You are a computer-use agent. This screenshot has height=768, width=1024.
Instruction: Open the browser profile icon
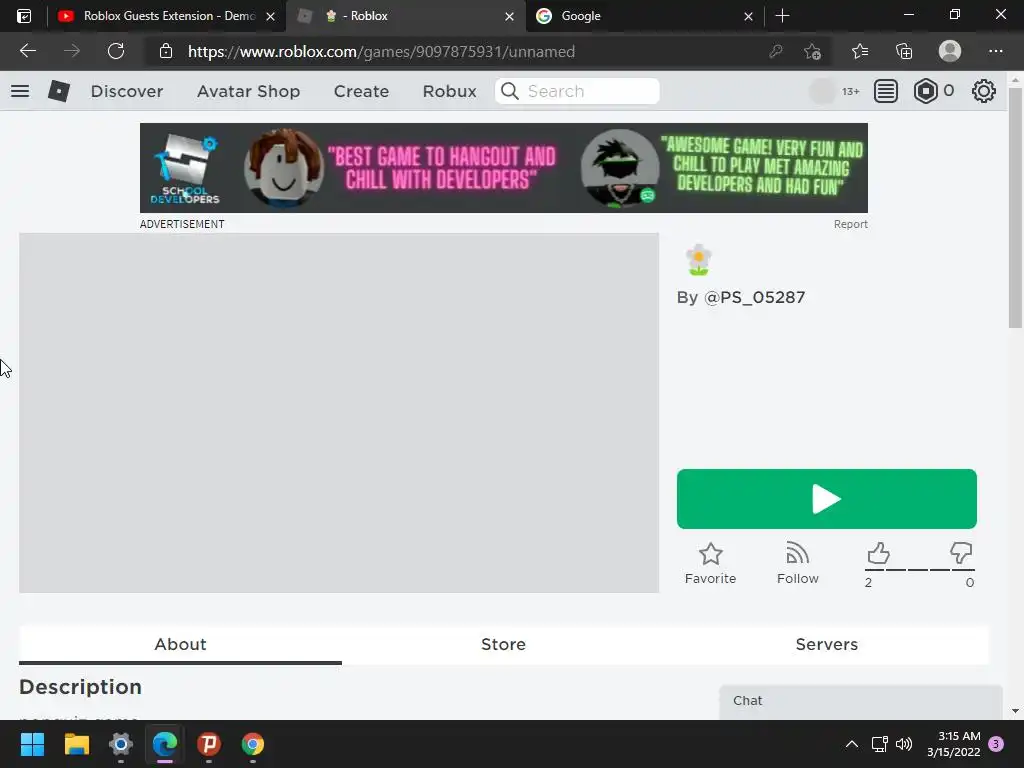(950, 51)
